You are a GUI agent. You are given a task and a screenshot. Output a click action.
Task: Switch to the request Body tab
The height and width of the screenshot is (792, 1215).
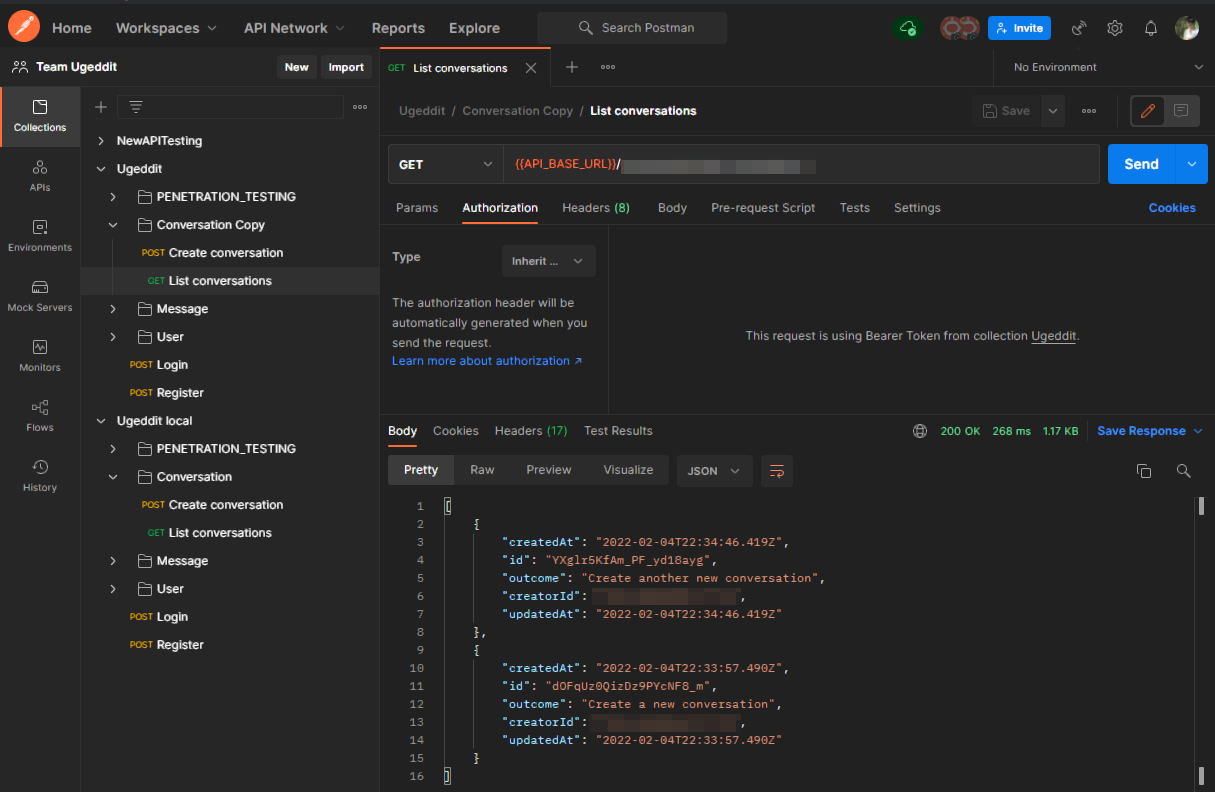point(672,208)
